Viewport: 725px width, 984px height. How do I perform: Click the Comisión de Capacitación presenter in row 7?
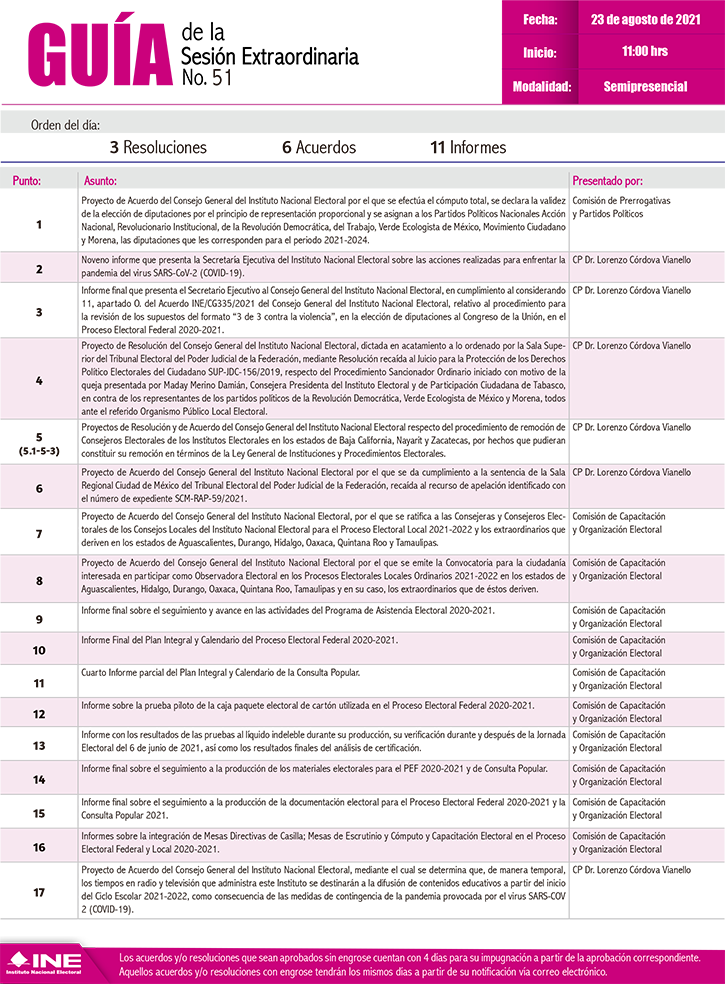coord(618,523)
